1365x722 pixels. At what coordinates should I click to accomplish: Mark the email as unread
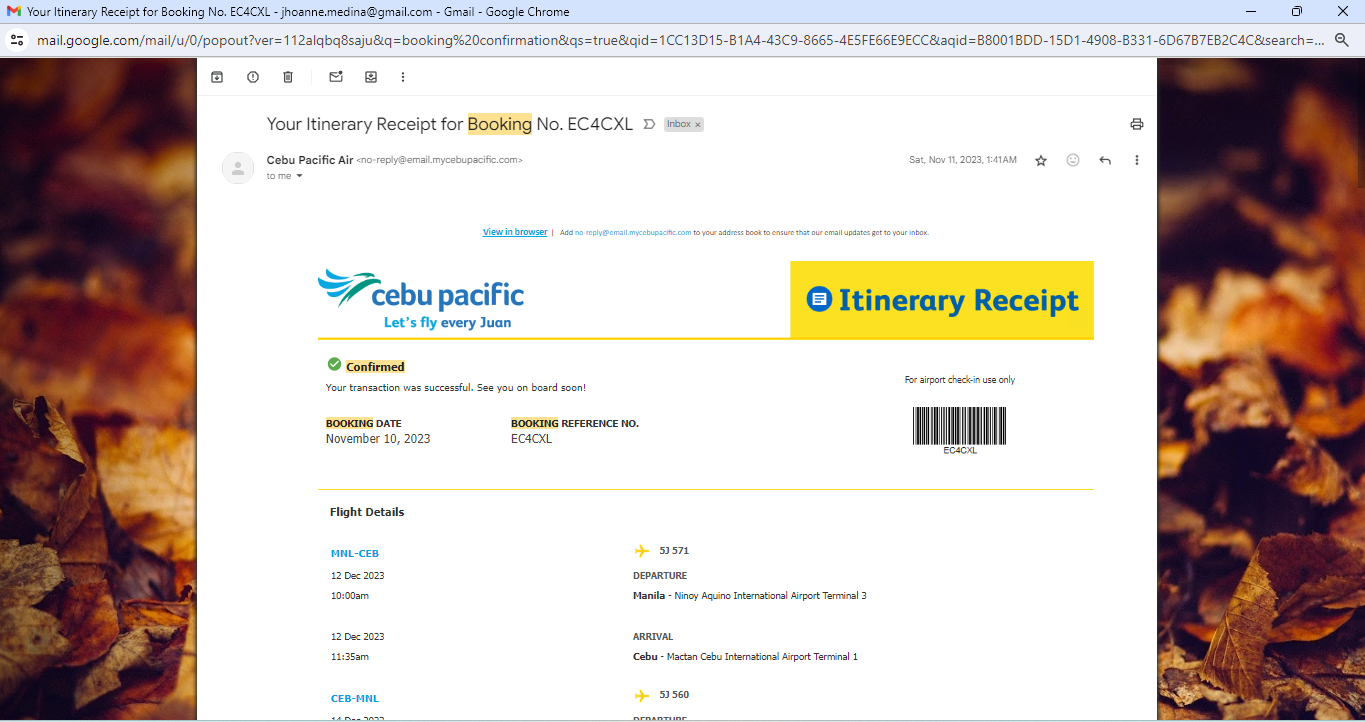coord(336,77)
